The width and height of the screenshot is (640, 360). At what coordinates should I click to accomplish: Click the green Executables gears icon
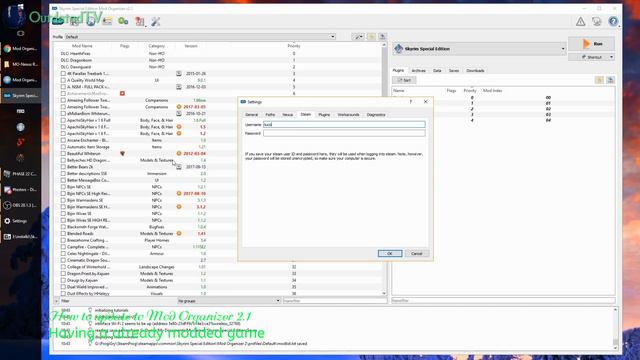[x=123, y=21]
